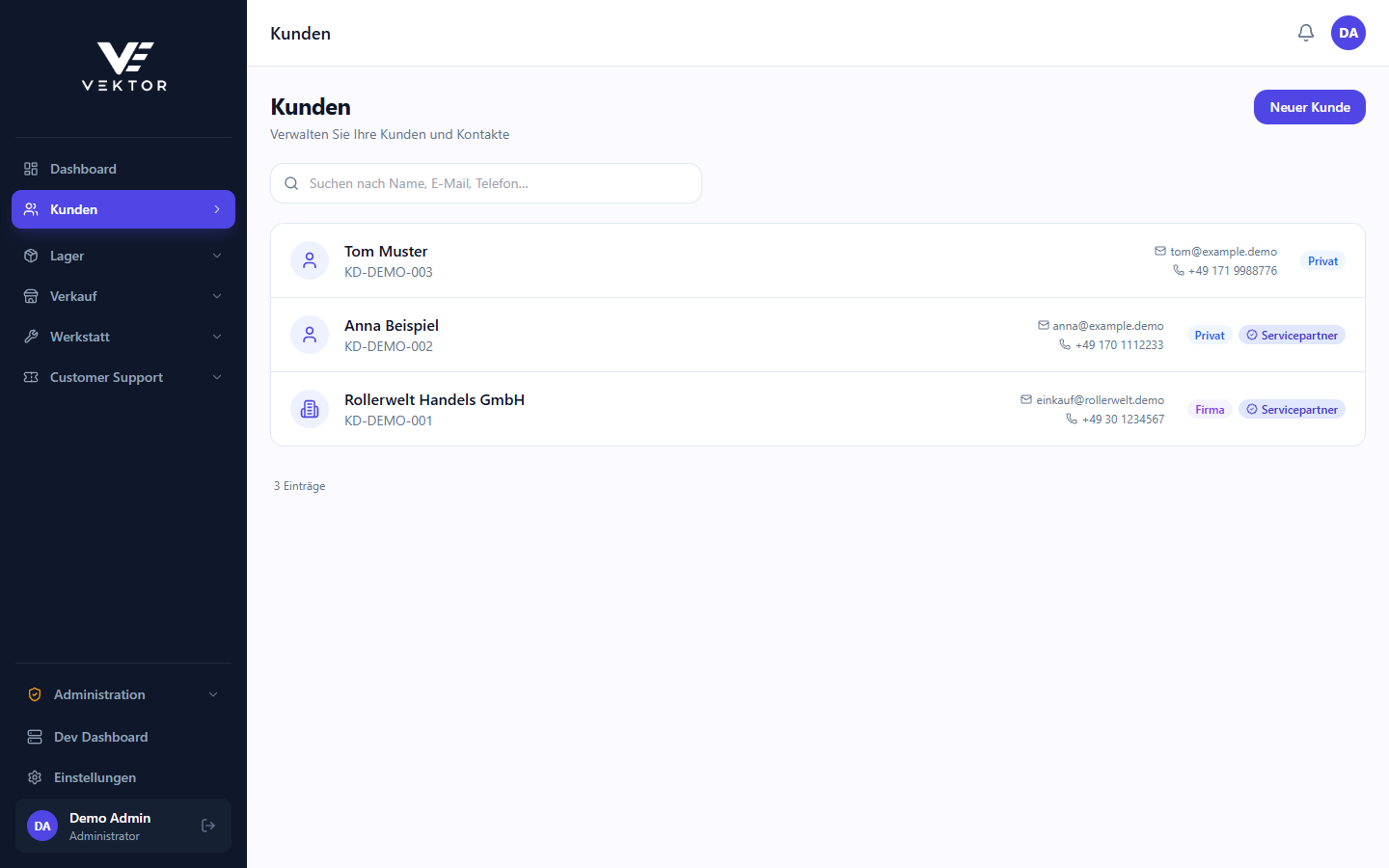Click the arrow on the Kunden menu item

[217, 209]
